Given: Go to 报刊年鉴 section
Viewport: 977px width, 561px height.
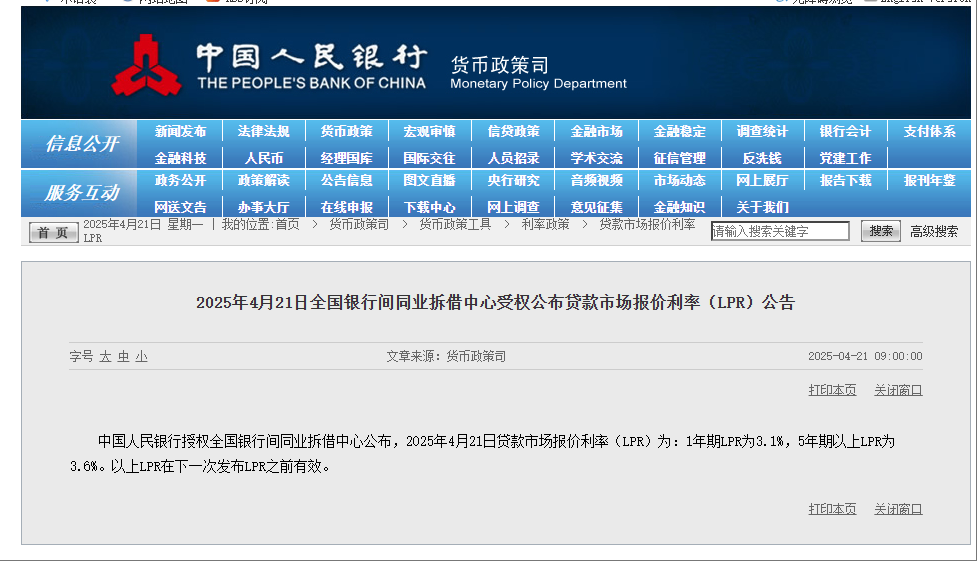Looking at the screenshot, I should pos(930,181).
